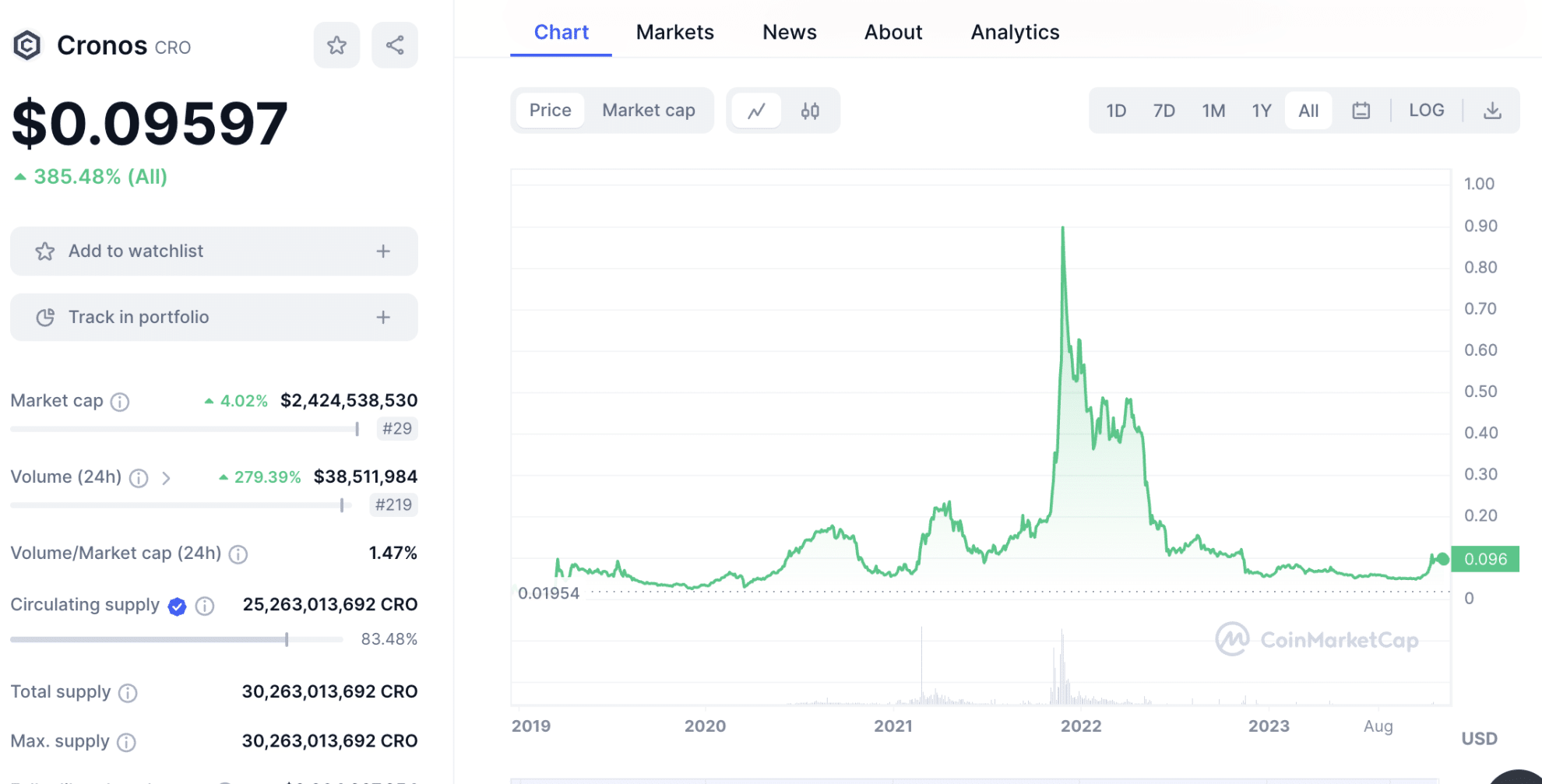Click Add to watchlist button
Viewport: 1542px width, 784px height.
[x=214, y=251]
